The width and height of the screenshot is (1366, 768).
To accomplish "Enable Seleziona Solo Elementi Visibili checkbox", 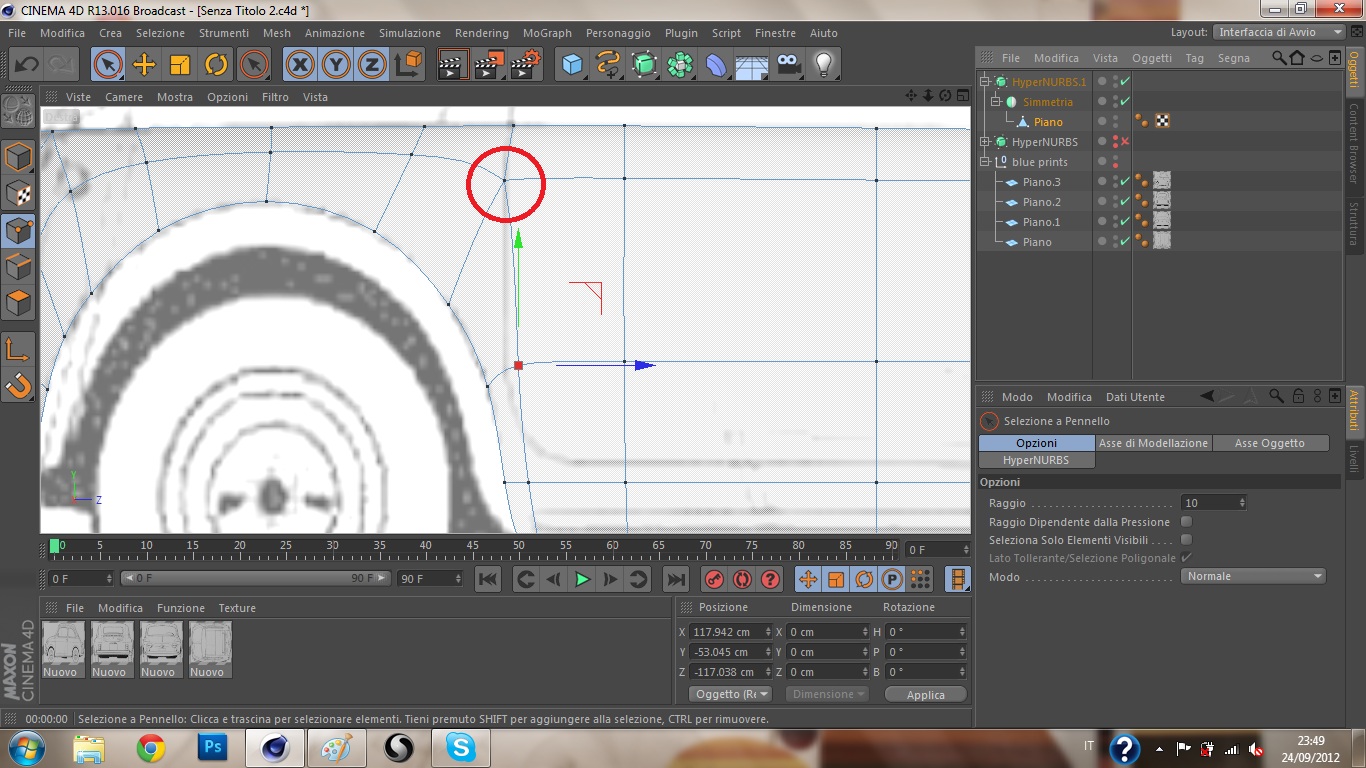I will pos(1187,540).
